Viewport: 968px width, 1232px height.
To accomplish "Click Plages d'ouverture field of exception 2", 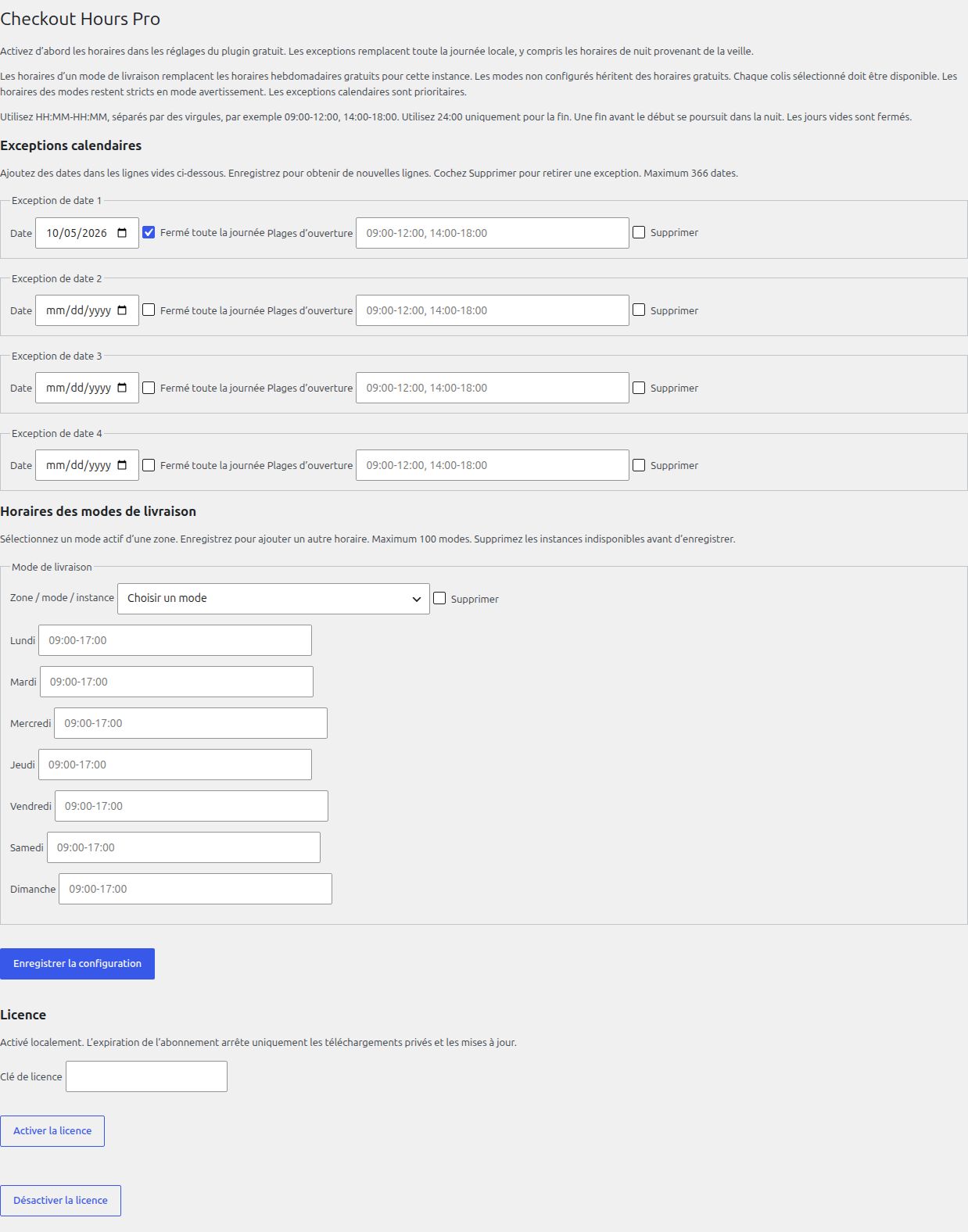I will 493,310.
